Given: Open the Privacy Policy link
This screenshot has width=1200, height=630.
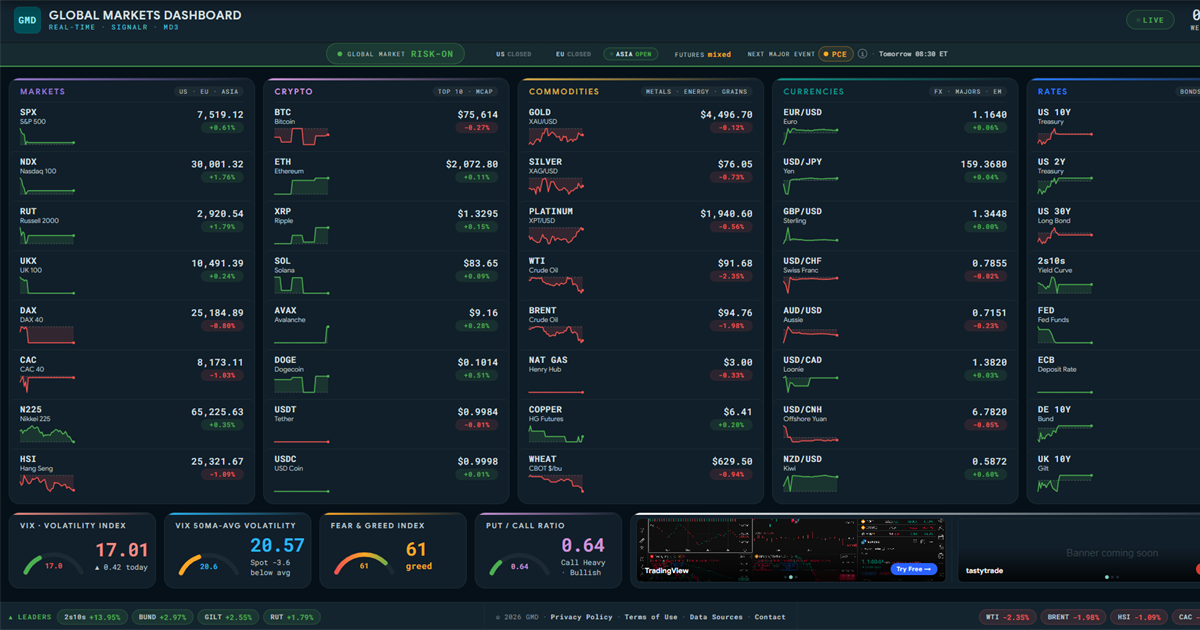Looking at the screenshot, I should (581, 617).
